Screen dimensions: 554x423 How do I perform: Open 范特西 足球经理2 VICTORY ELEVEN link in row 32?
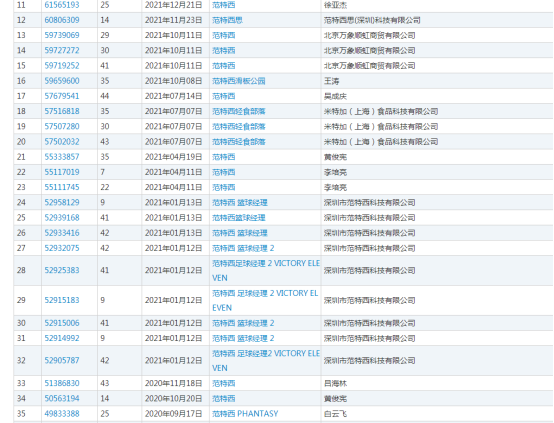point(266,360)
